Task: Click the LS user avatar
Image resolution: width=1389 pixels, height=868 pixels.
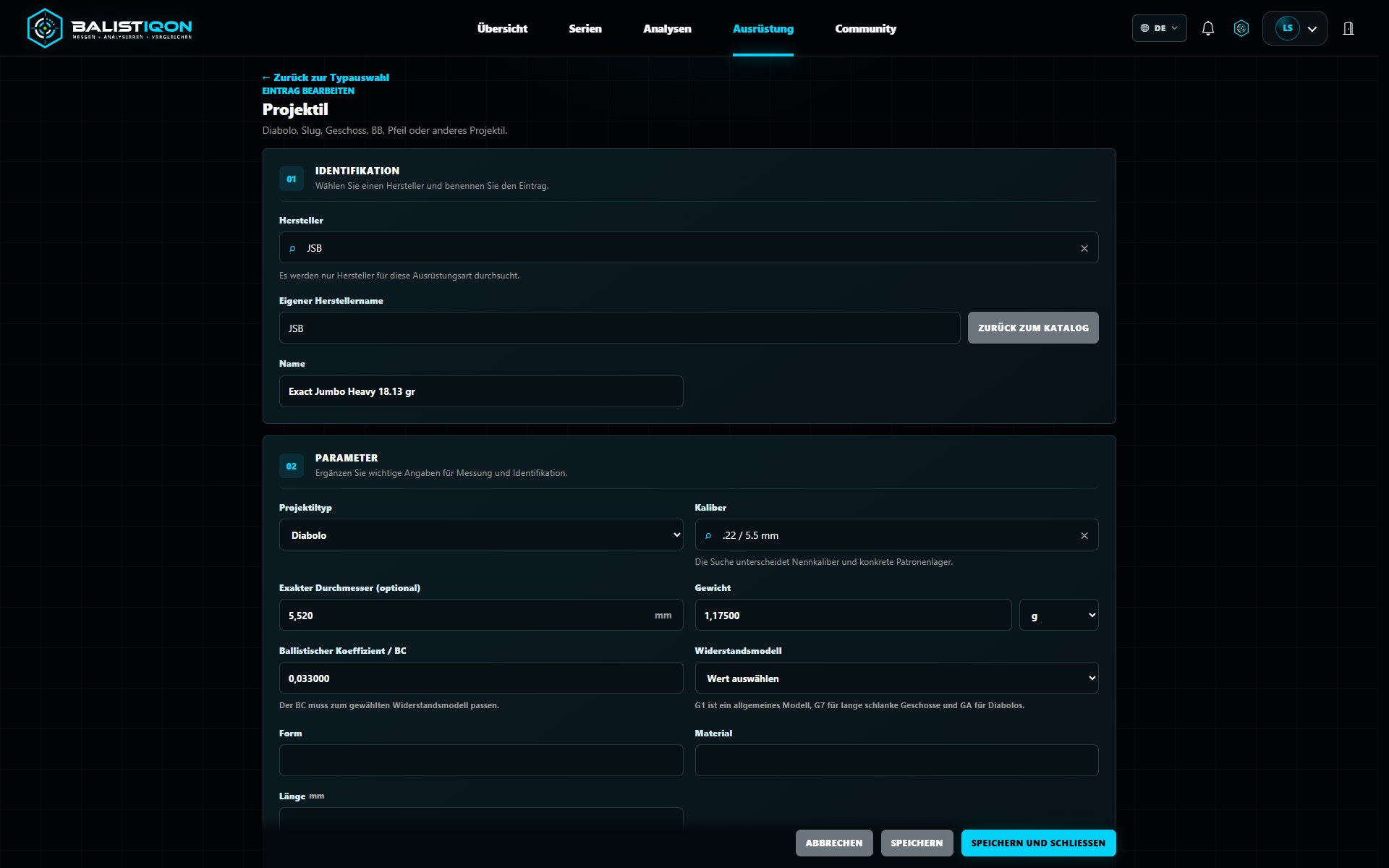Action: [1288, 28]
